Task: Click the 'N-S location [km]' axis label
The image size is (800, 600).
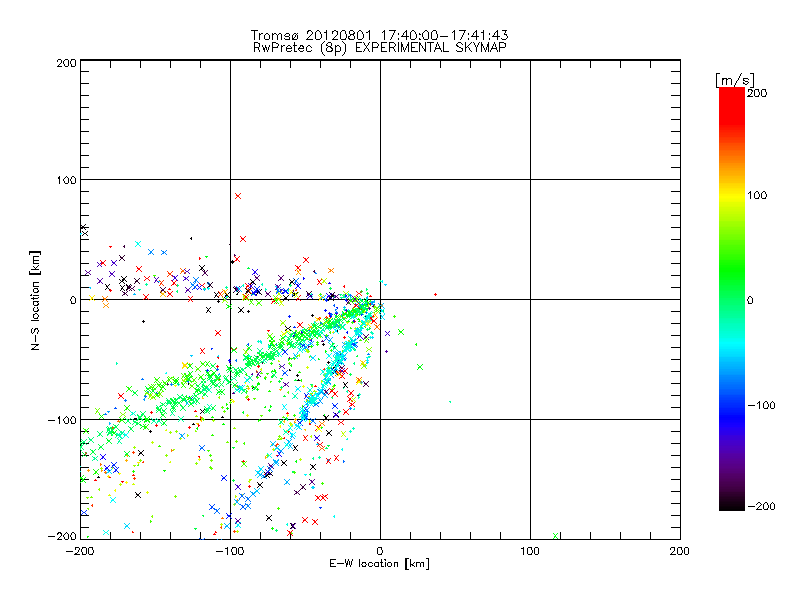Action: tap(35, 300)
